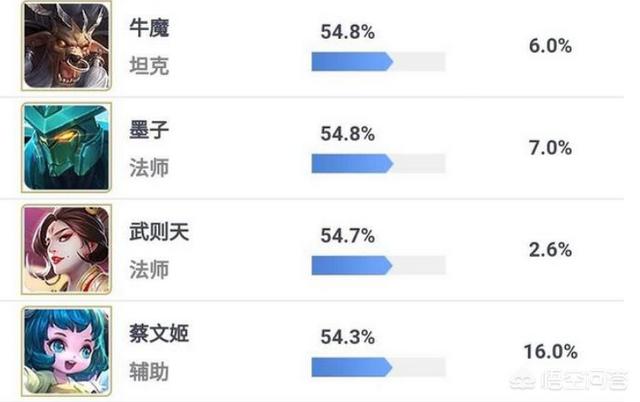
Task: Click the 墨子 hero portrait icon
Action: [67, 147]
